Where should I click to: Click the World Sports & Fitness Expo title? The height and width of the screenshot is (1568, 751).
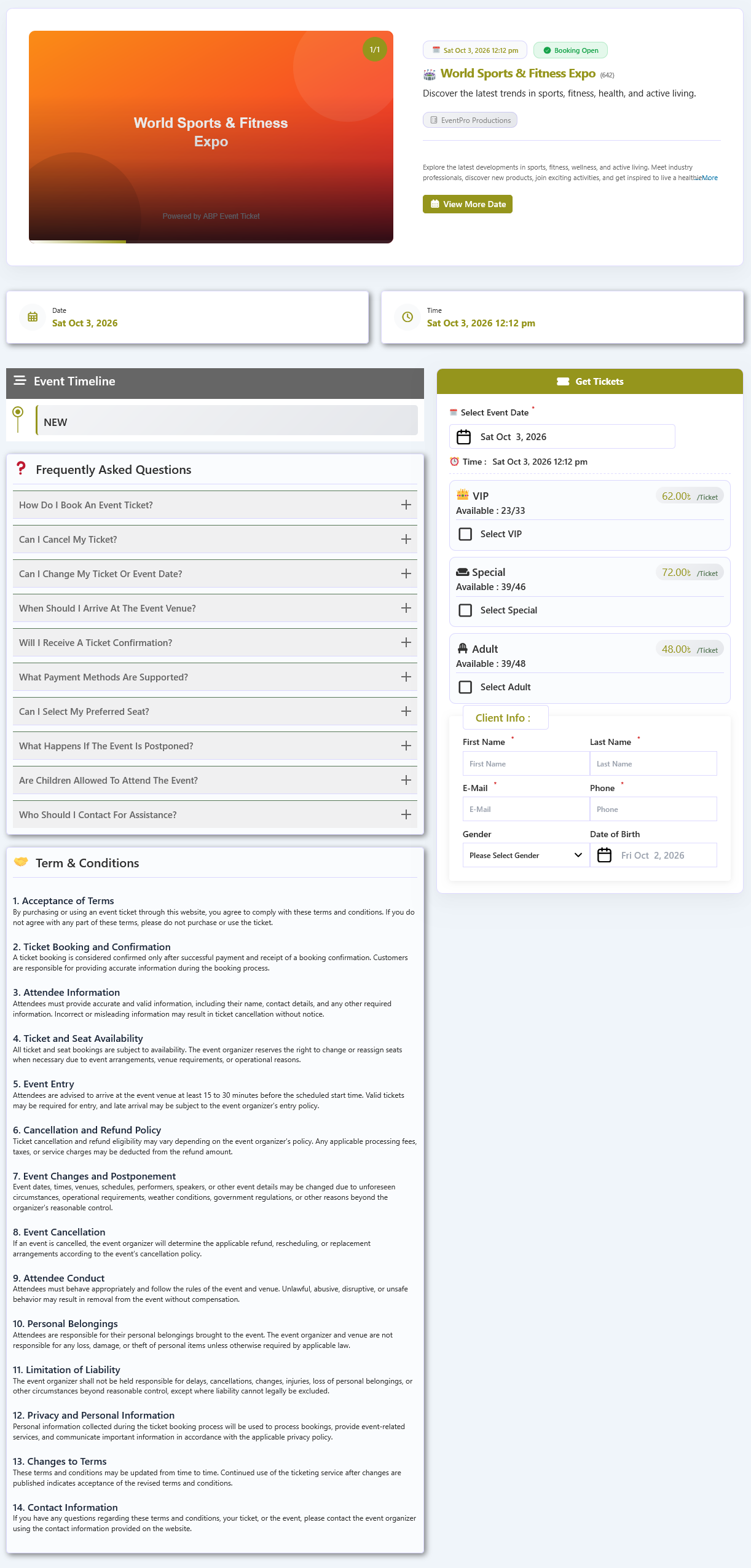518,73
